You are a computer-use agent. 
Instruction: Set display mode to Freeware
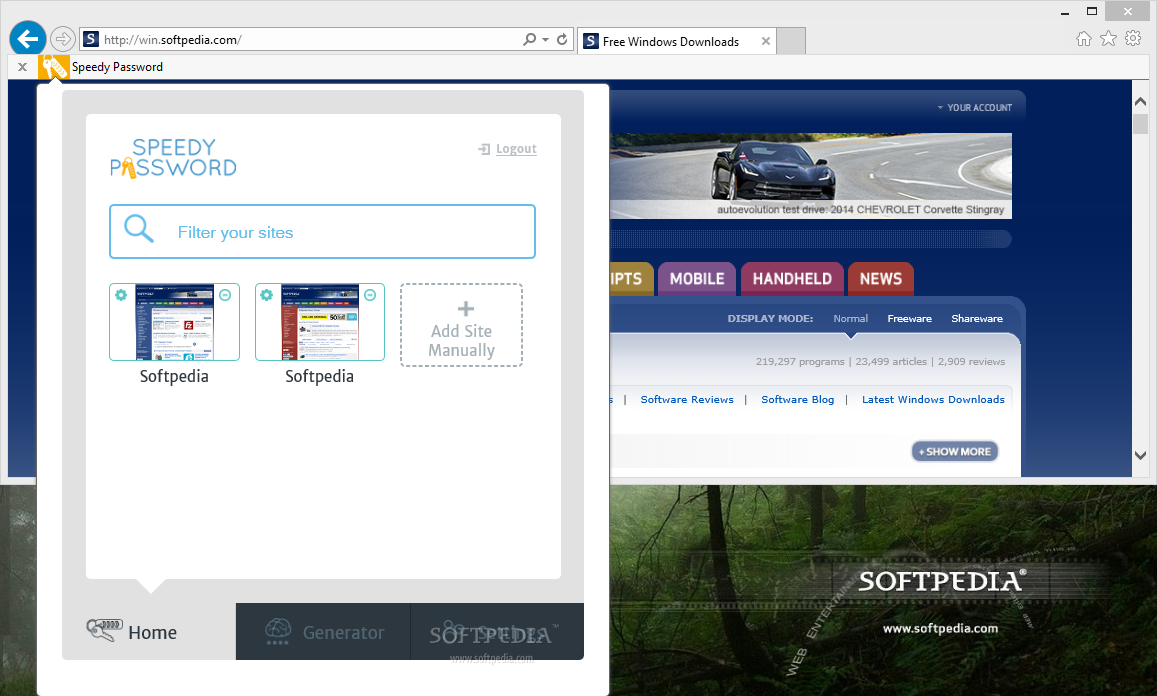tap(909, 319)
